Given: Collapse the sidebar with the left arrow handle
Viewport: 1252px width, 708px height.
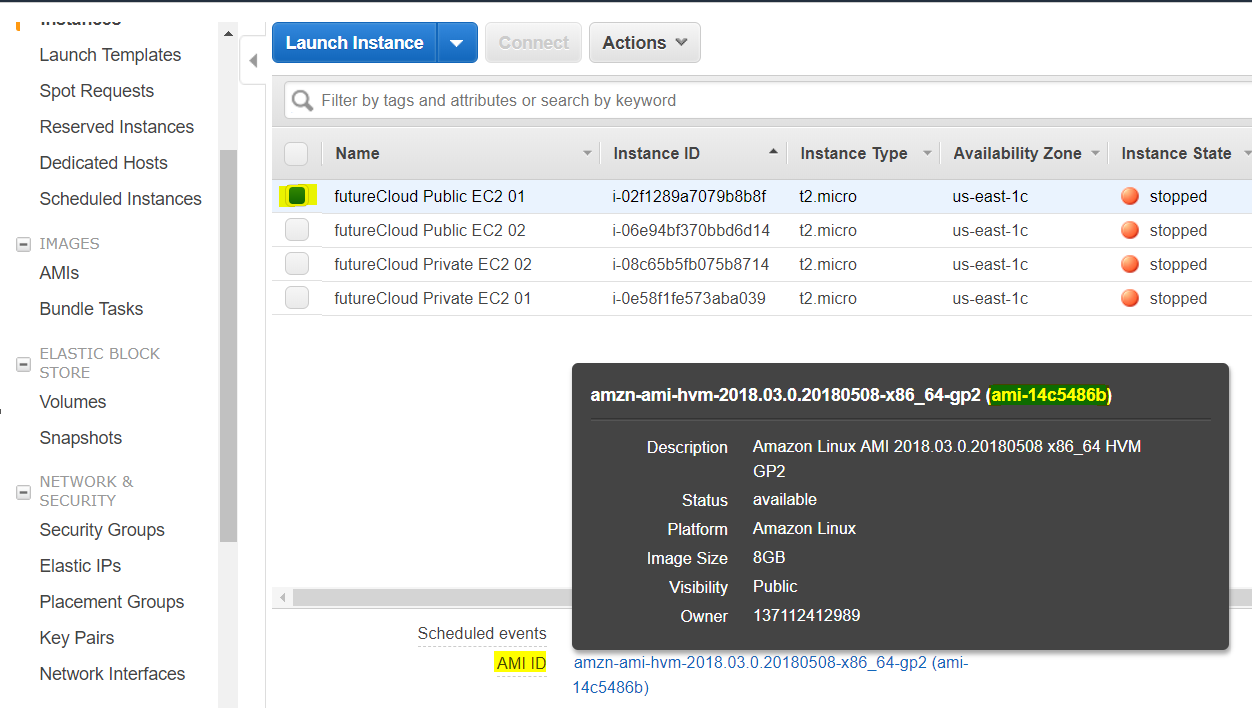Looking at the screenshot, I should 253,62.
